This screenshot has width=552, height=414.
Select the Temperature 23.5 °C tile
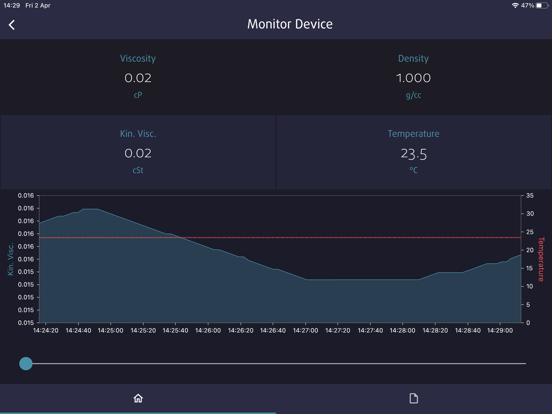point(414,152)
